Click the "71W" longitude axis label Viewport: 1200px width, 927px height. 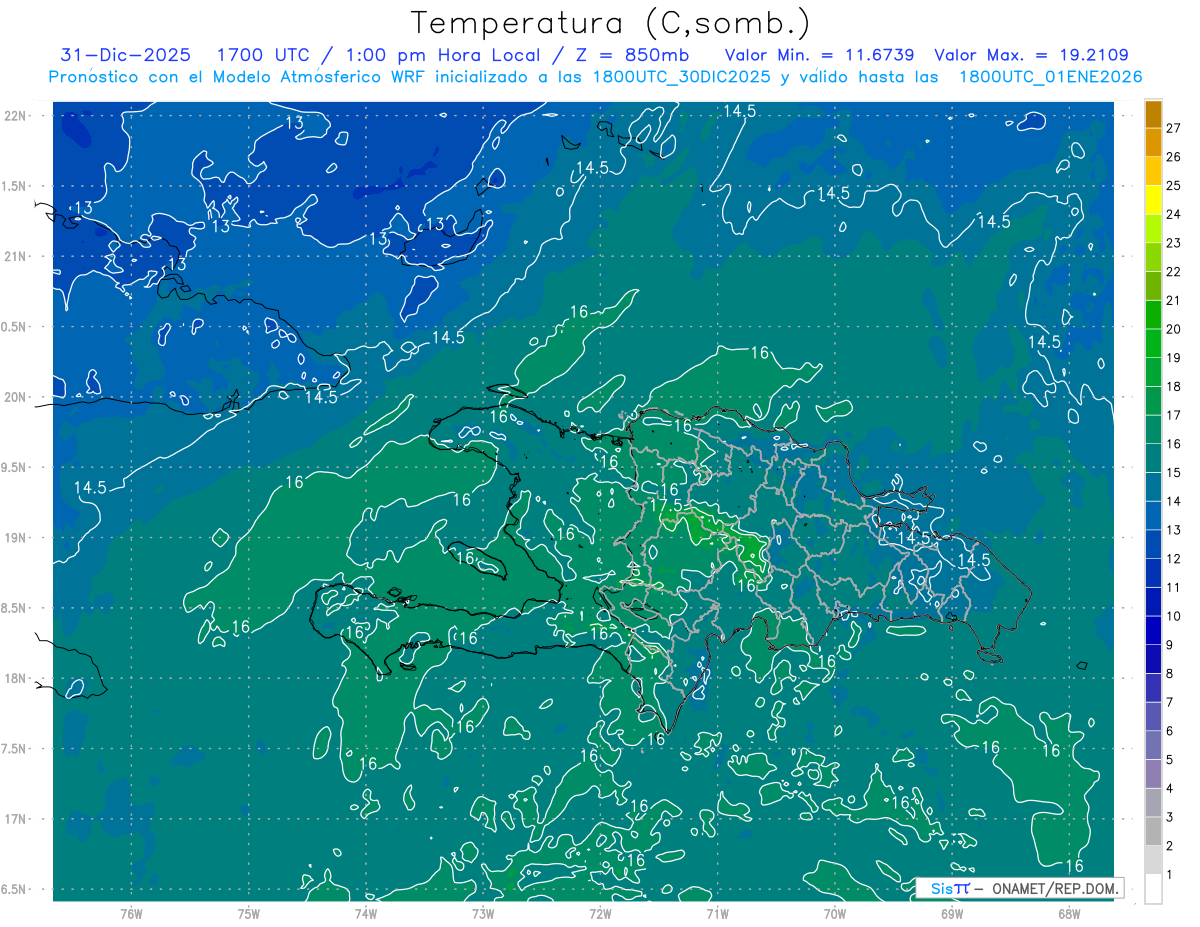click(717, 913)
